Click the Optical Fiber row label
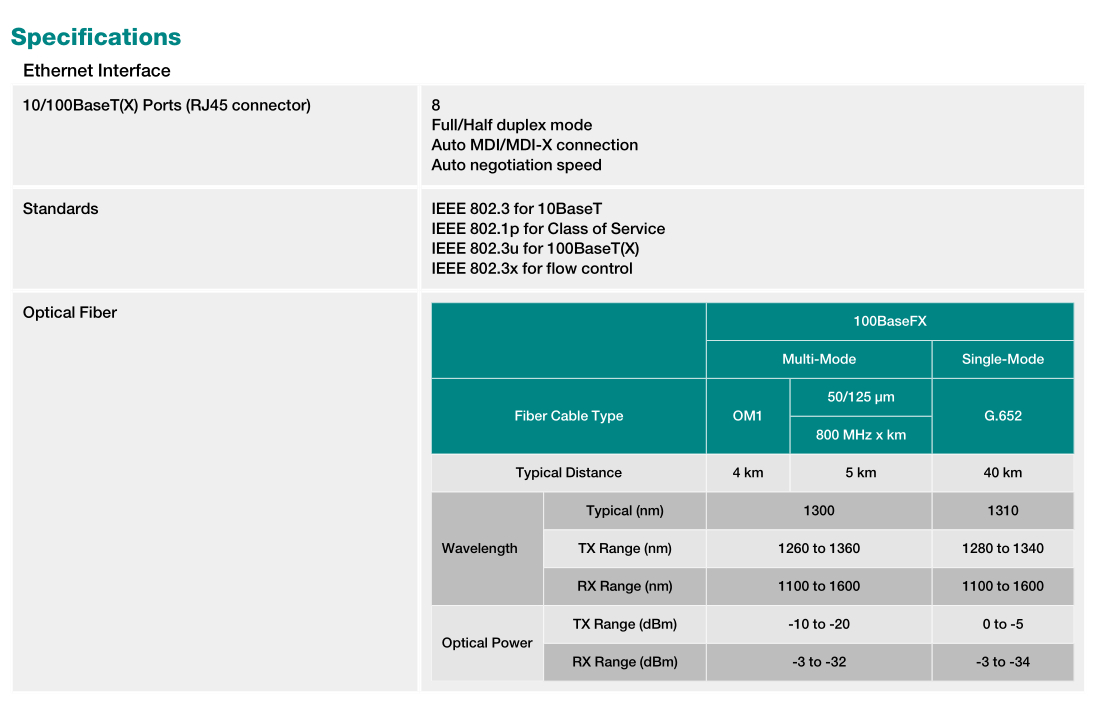The height and width of the screenshot is (704, 1099). (70, 313)
